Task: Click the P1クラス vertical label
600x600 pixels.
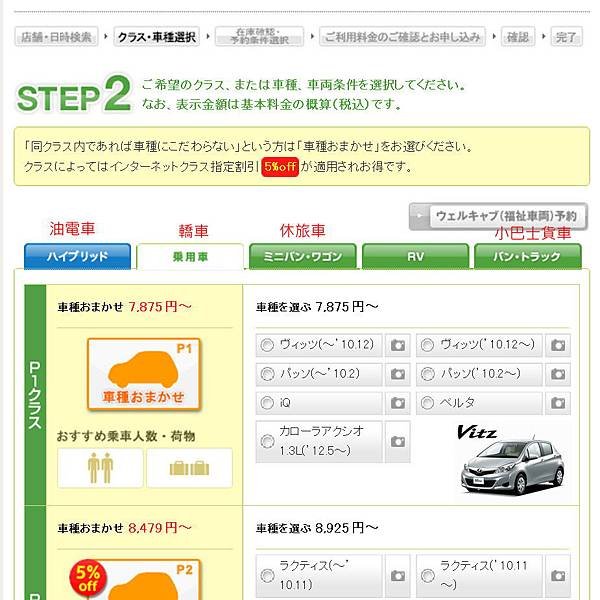Action: 35,395
